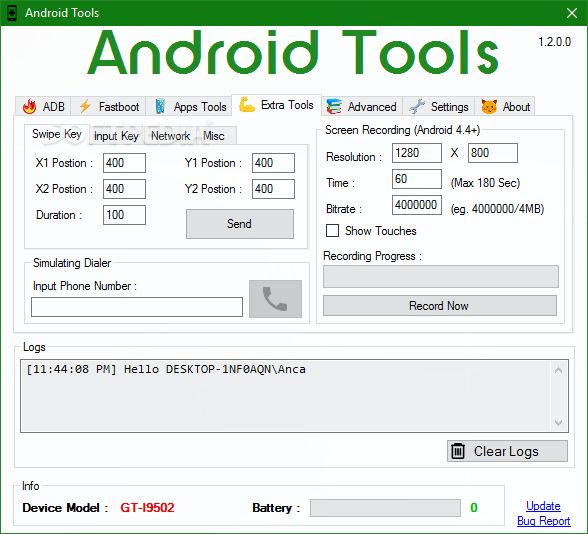
Task: Click the resolution width field 1280
Action: click(417, 153)
